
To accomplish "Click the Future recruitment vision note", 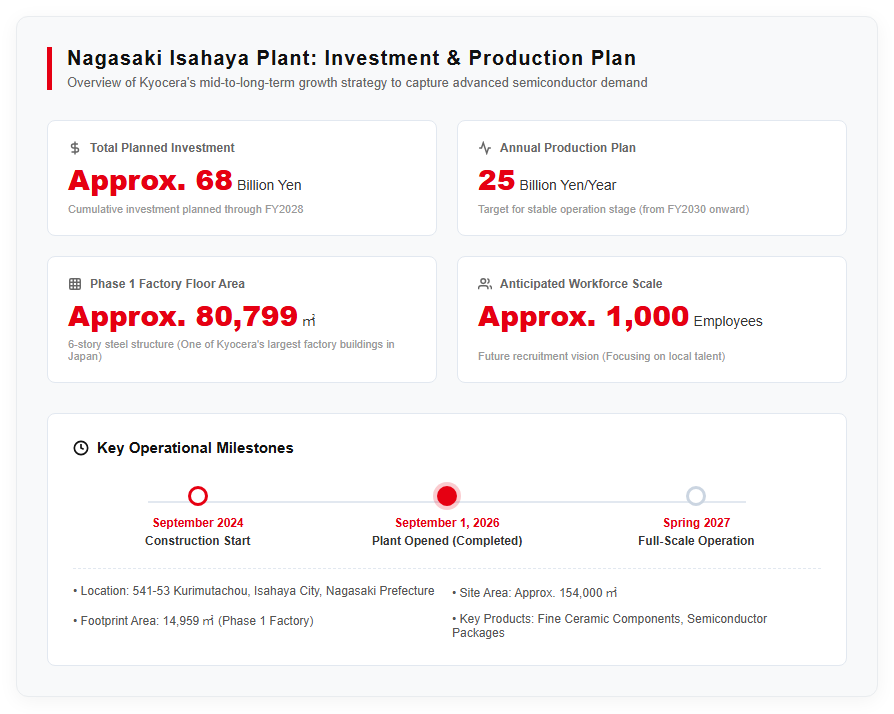I will 602,356.
